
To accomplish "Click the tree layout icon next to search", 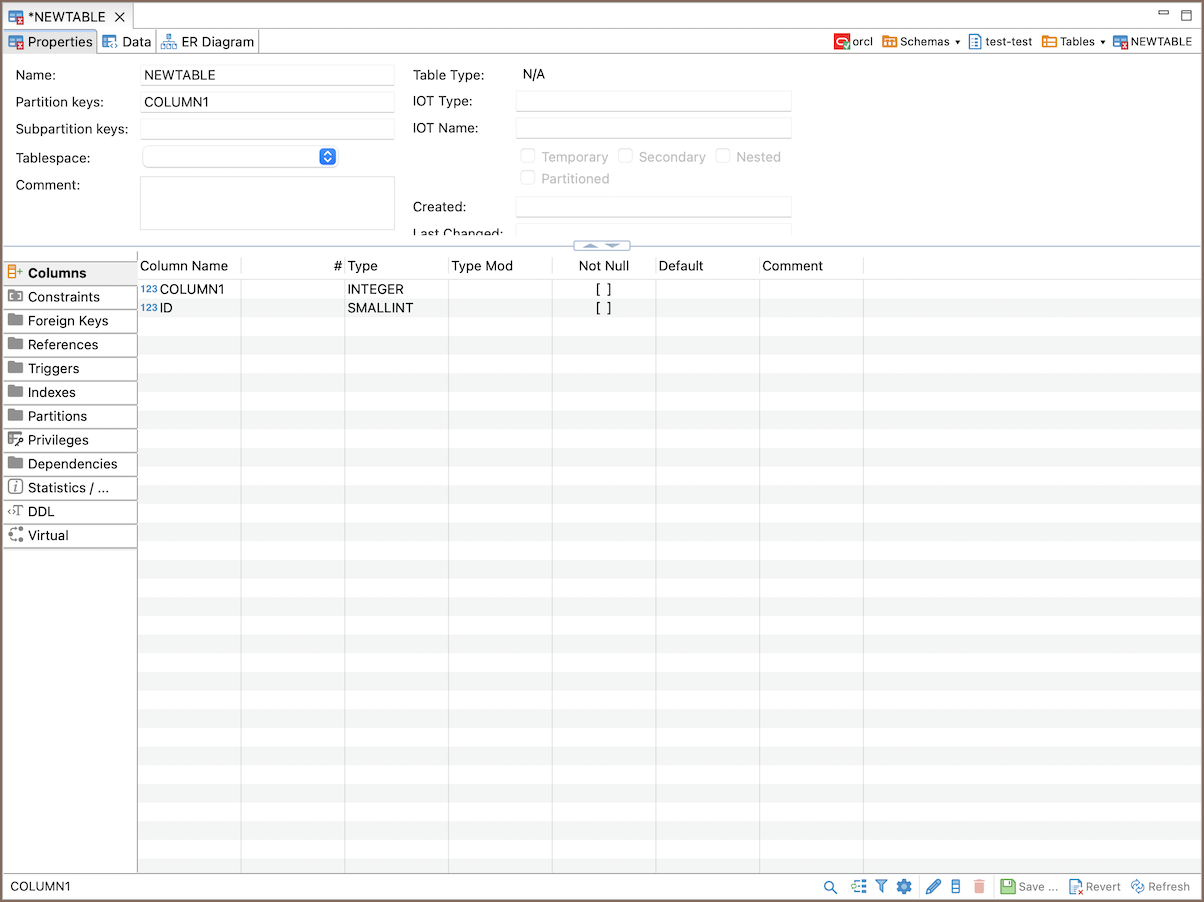I will [858, 887].
